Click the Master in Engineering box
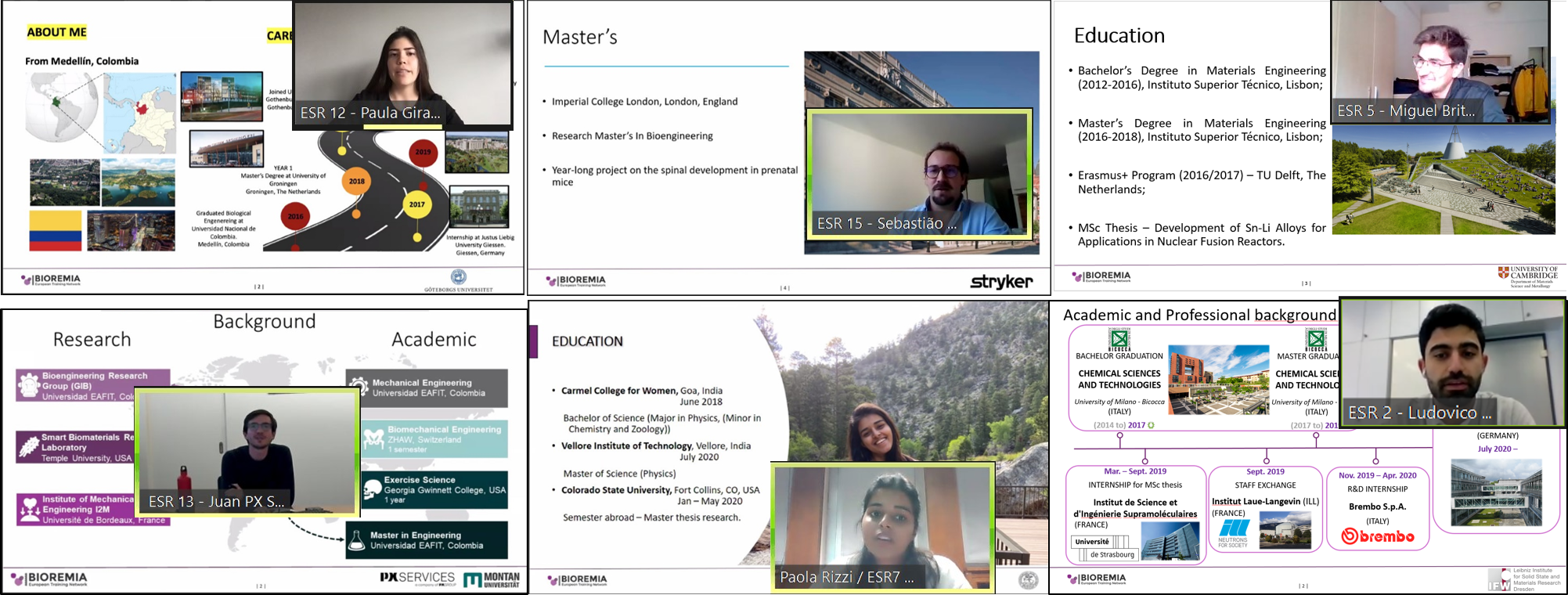Image resolution: width=1568 pixels, height=595 pixels. pyautogui.click(x=427, y=540)
